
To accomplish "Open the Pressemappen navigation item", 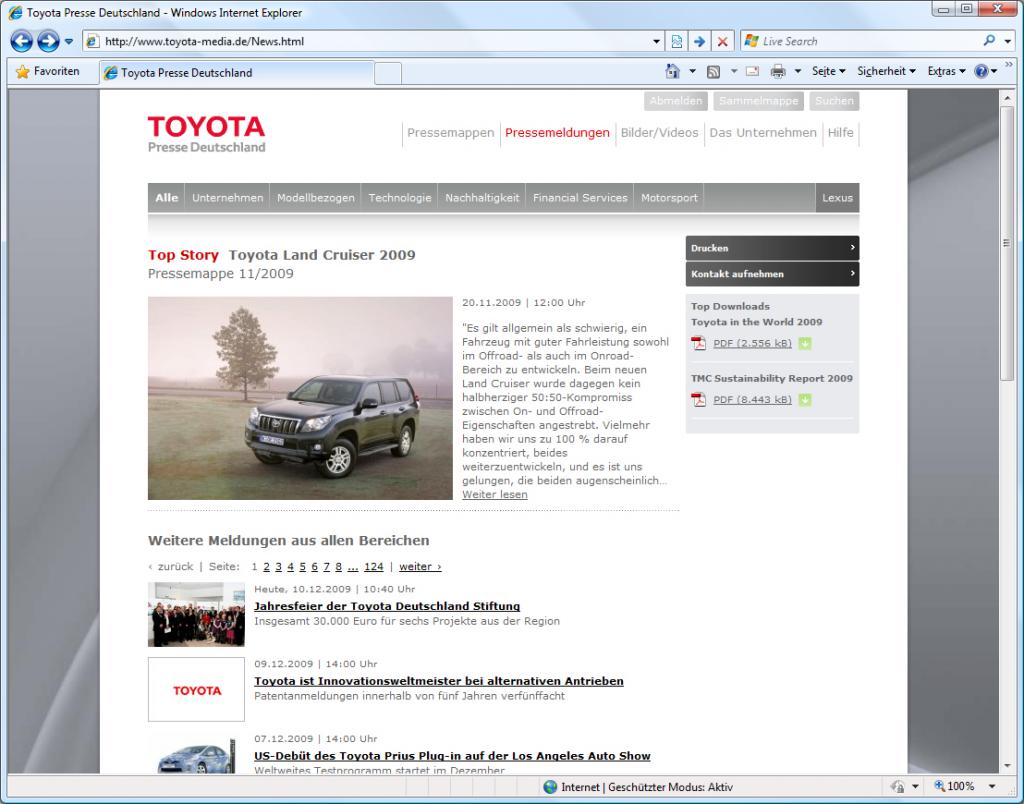I will (451, 133).
